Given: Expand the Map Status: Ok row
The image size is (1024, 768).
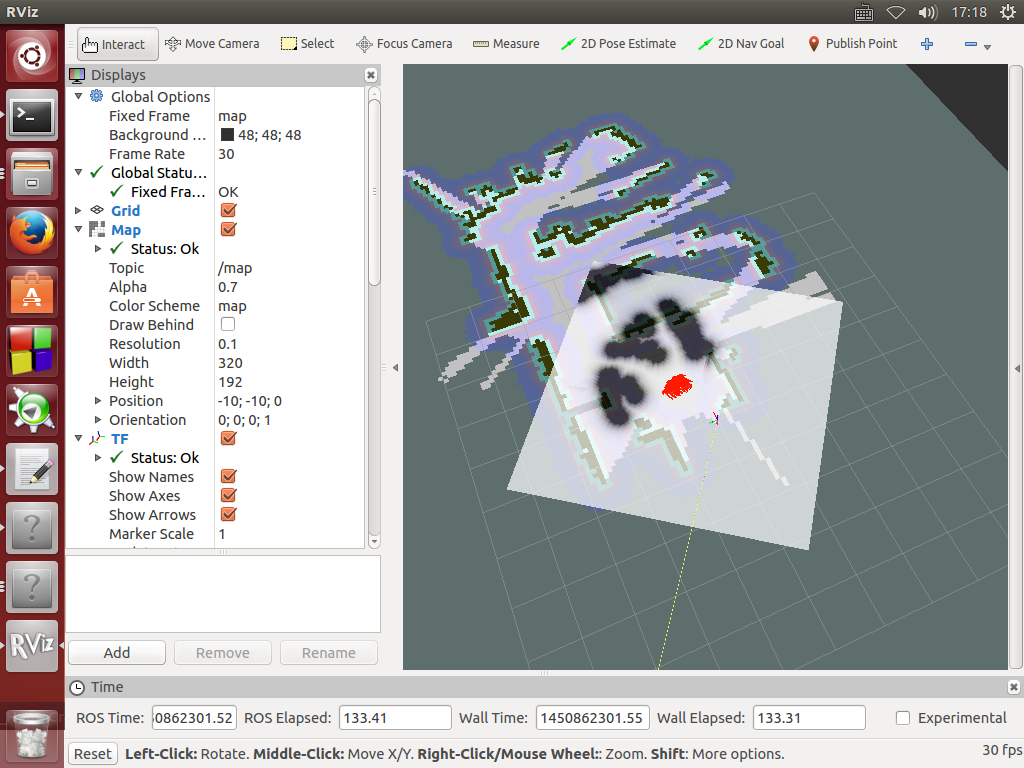Looking at the screenshot, I should (98, 248).
